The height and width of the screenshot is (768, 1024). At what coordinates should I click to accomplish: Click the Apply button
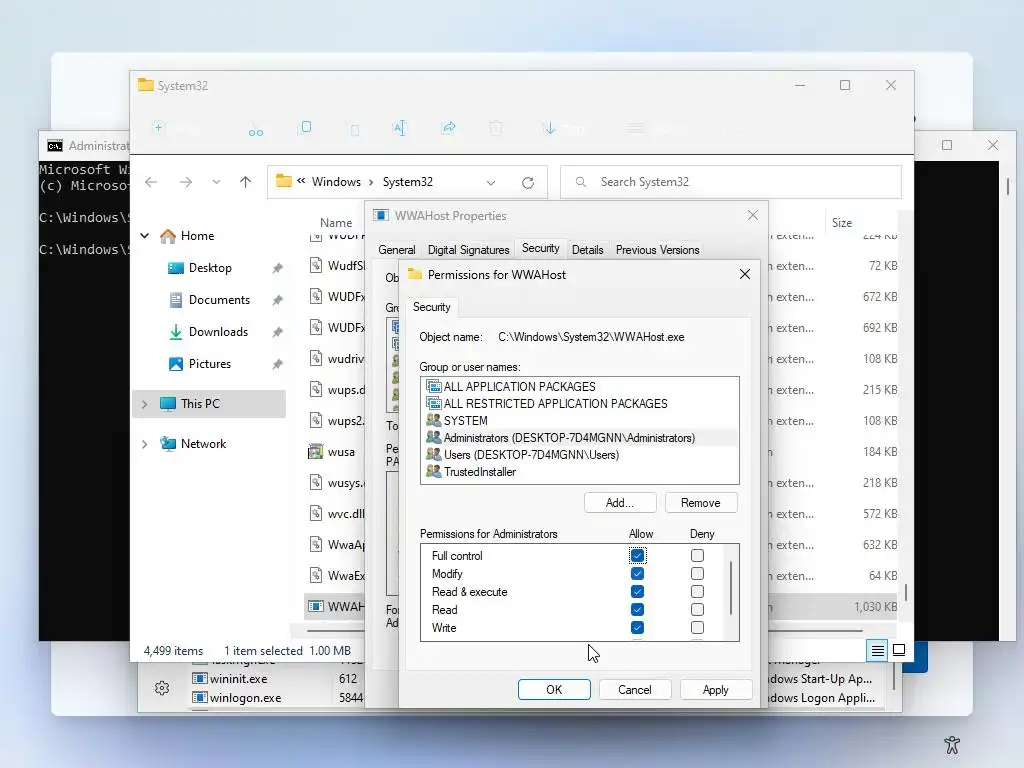click(x=716, y=690)
